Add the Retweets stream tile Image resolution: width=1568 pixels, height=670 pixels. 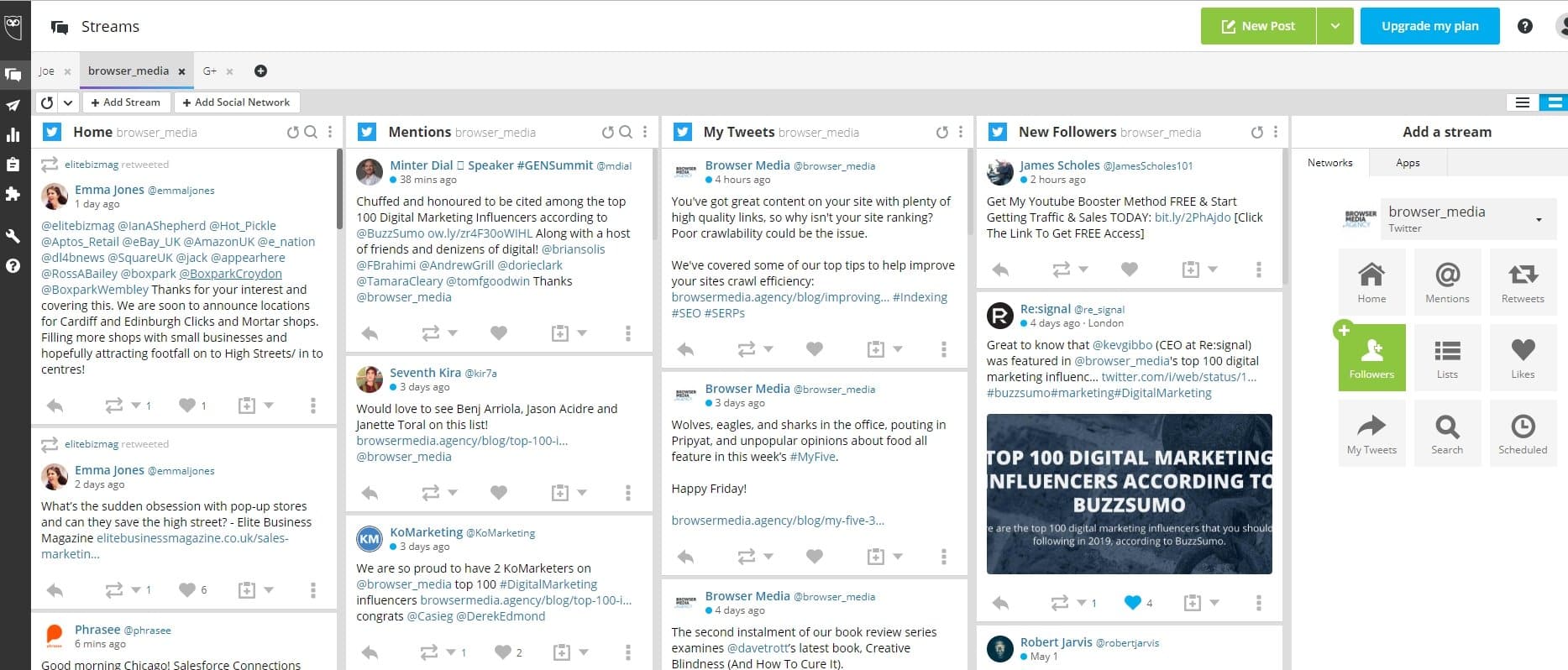(1523, 282)
